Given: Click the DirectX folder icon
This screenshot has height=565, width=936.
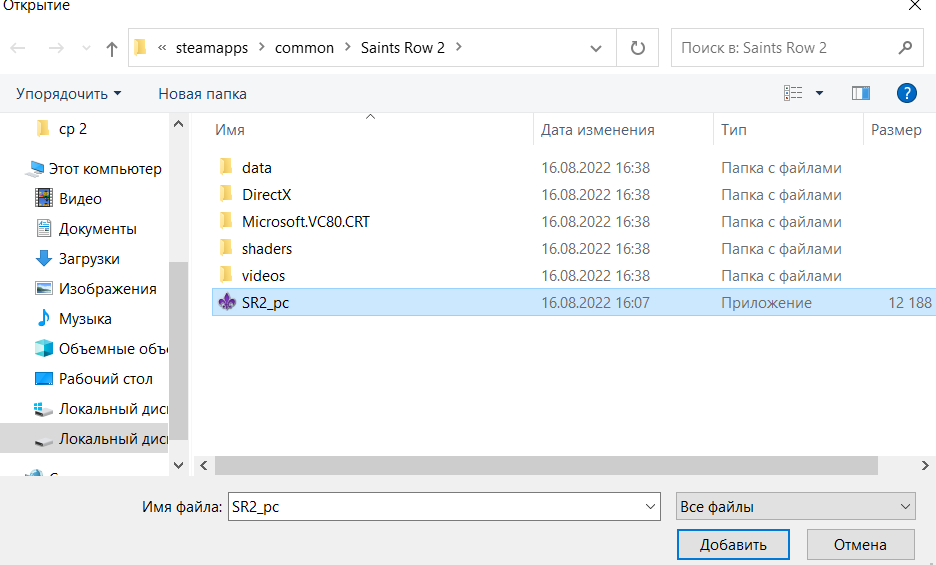Looking at the screenshot, I should pos(226,194).
